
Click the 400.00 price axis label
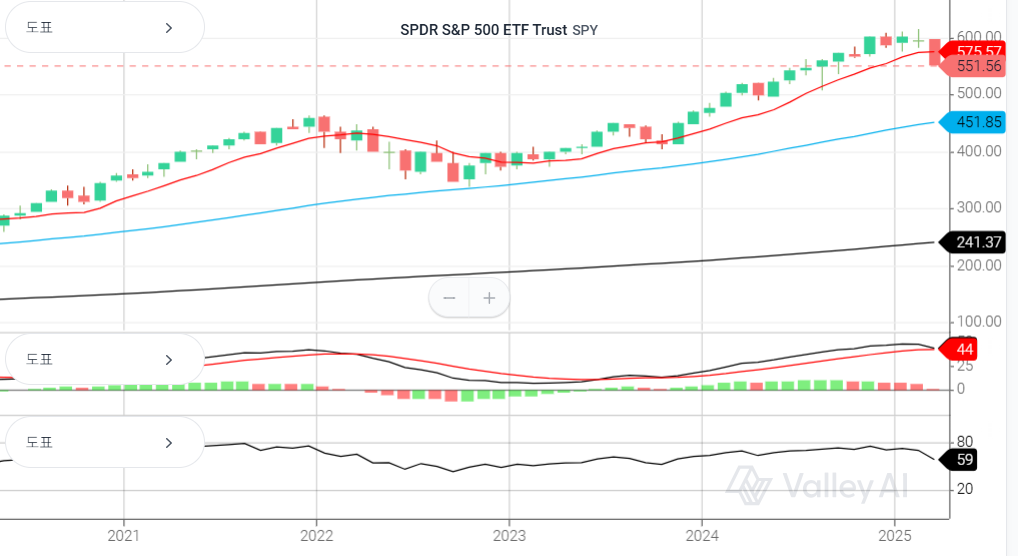pos(979,151)
